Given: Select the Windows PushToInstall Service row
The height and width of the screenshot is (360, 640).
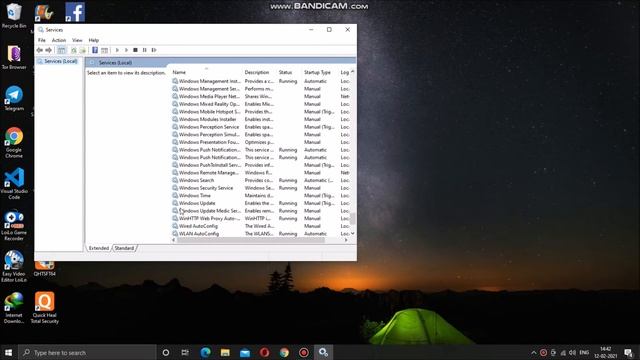Looking at the screenshot, I should coord(260,165).
